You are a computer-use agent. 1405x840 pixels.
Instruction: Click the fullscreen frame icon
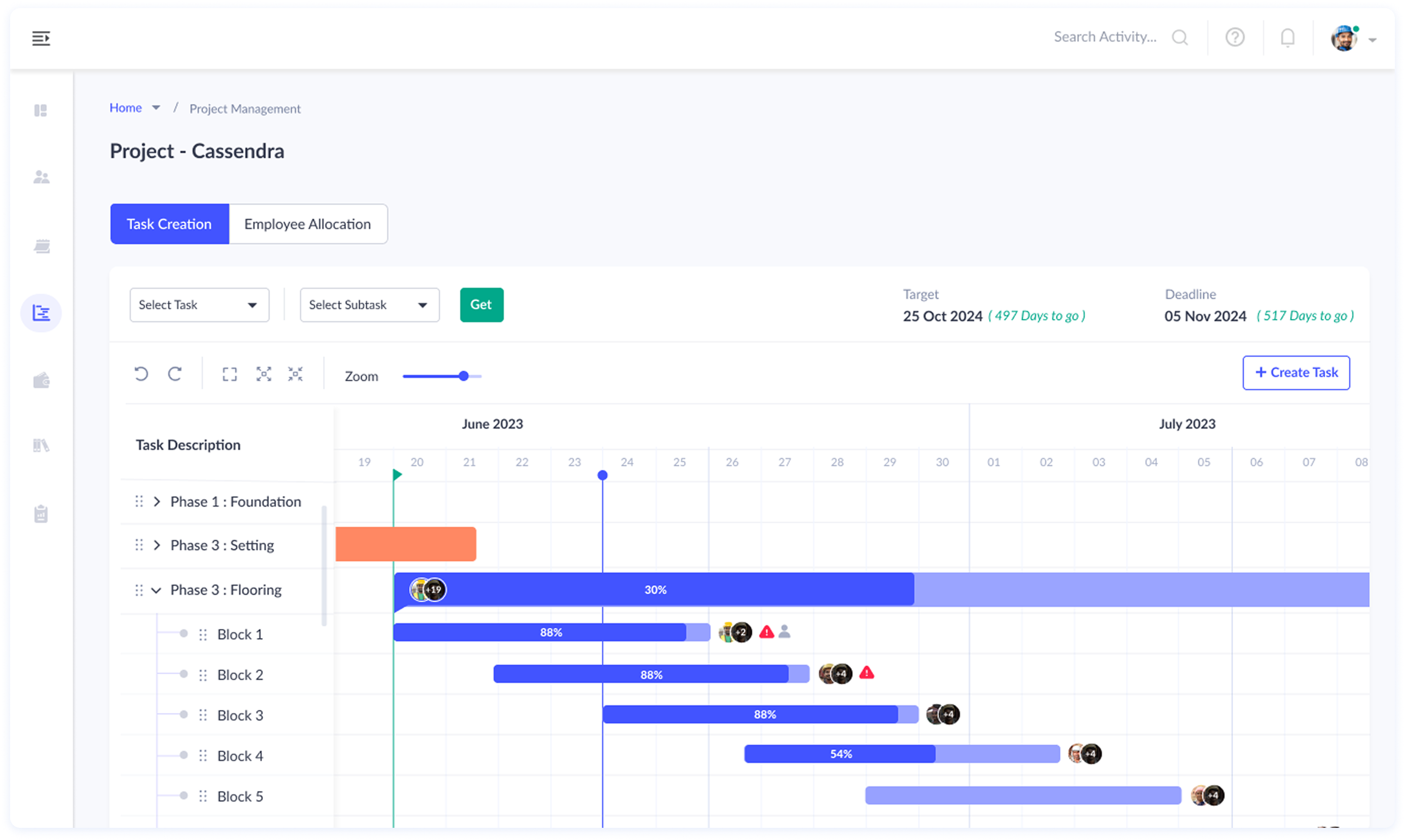point(230,374)
